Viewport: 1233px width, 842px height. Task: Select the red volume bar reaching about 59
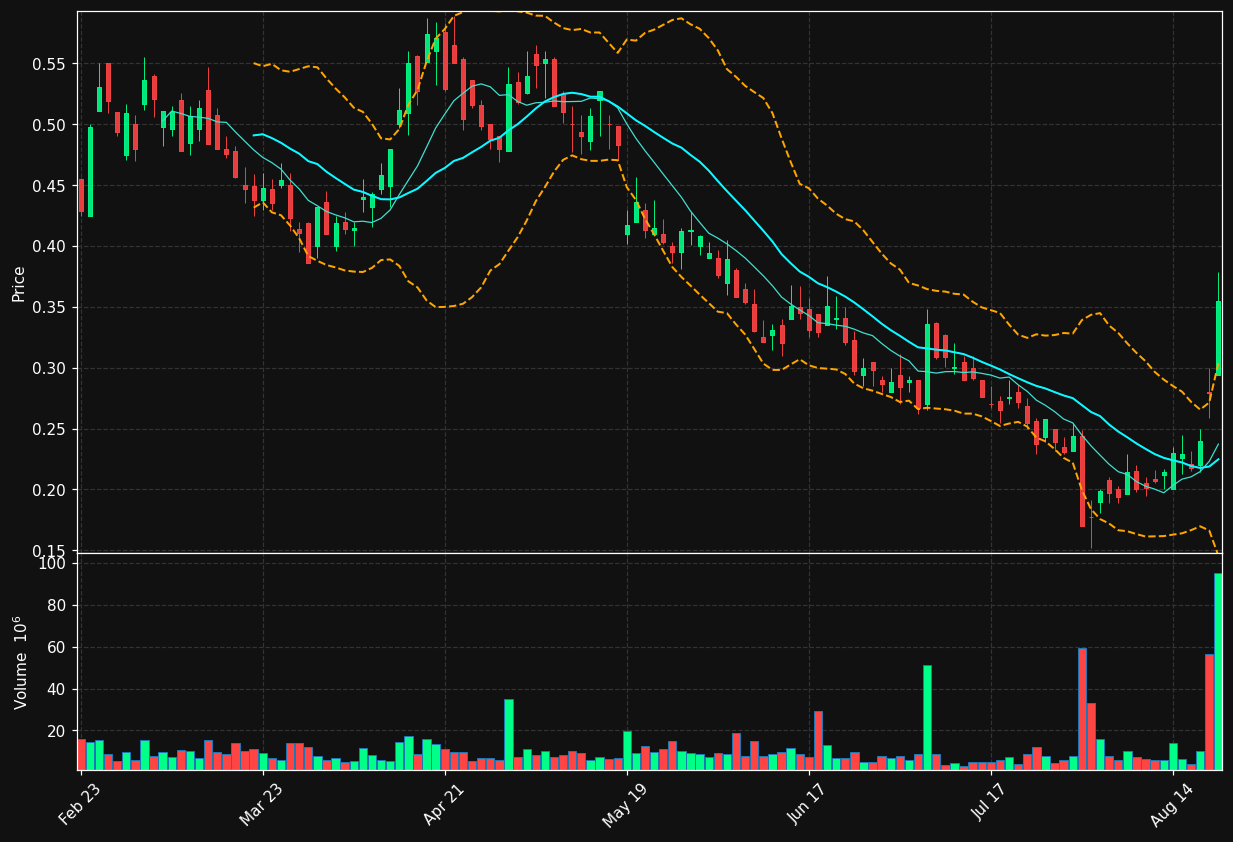(1082, 709)
